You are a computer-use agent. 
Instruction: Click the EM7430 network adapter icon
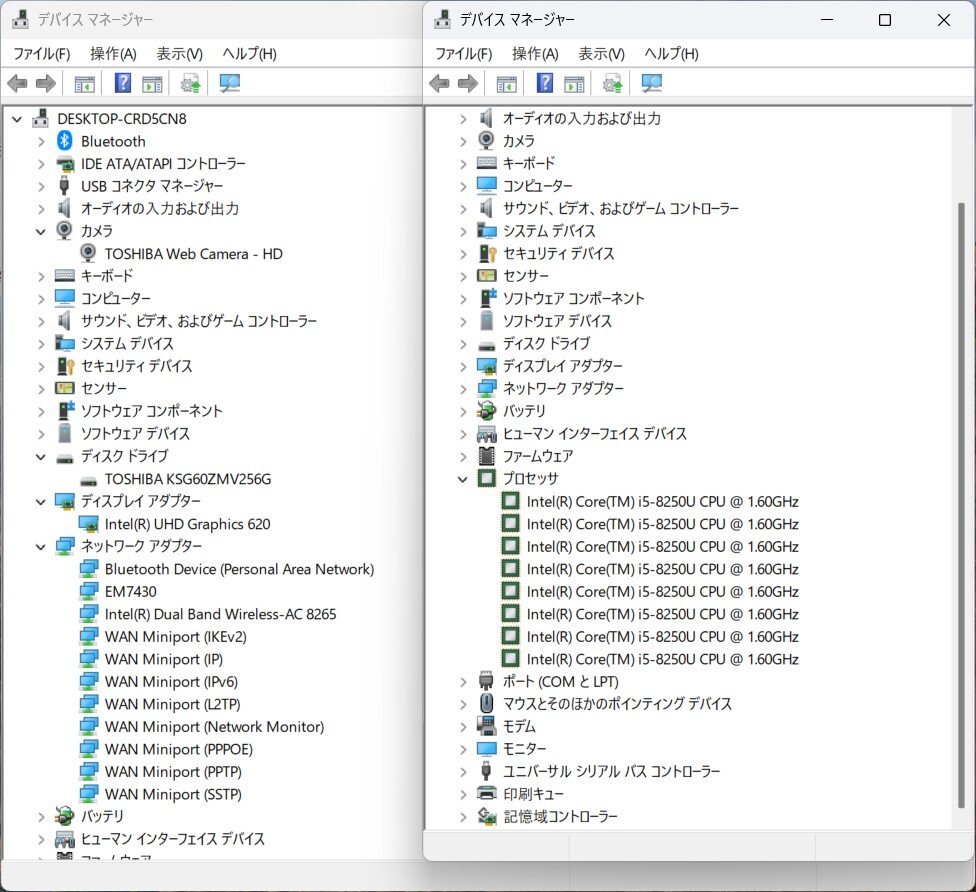tap(89, 591)
